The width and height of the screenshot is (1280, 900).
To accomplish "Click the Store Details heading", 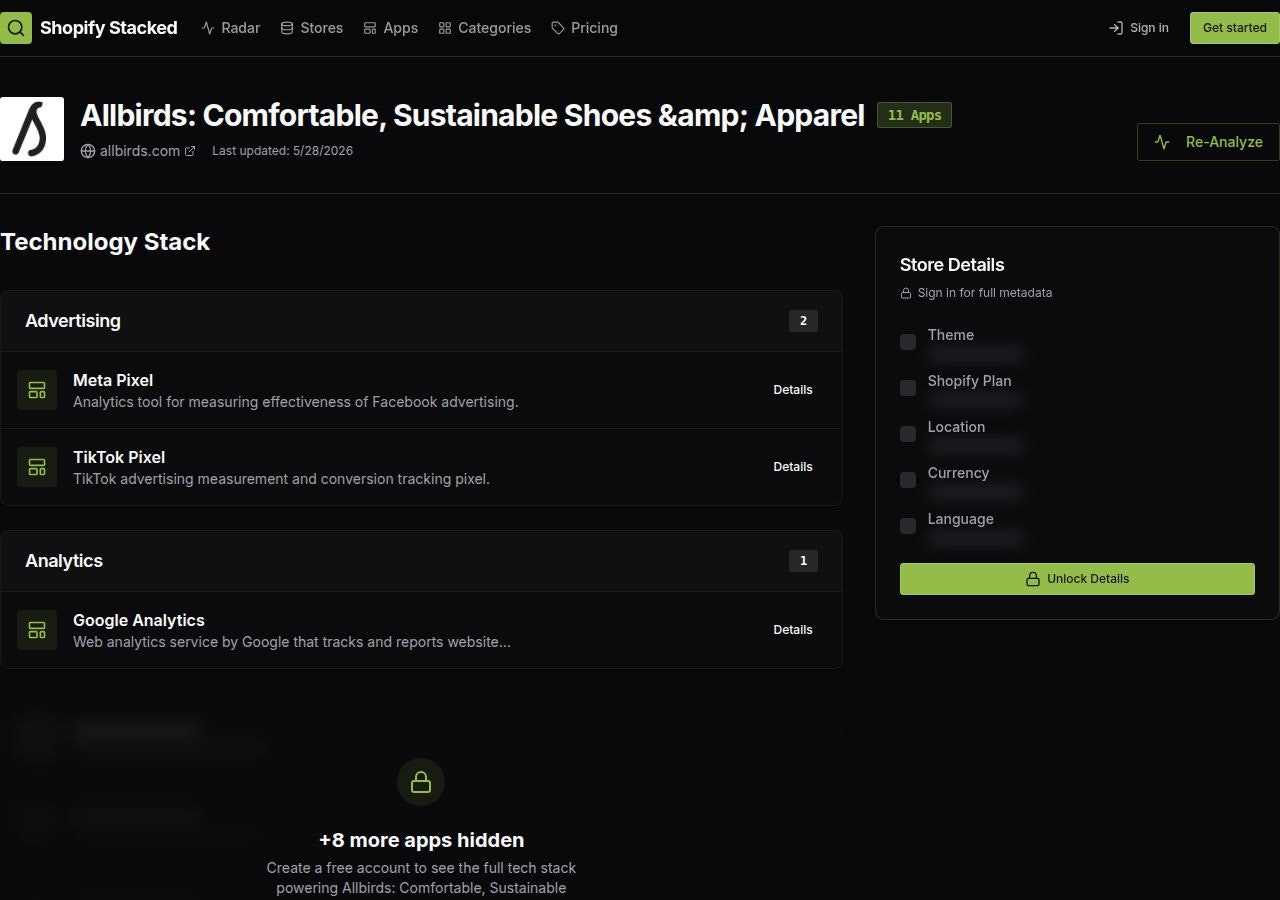I will point(952,265).
